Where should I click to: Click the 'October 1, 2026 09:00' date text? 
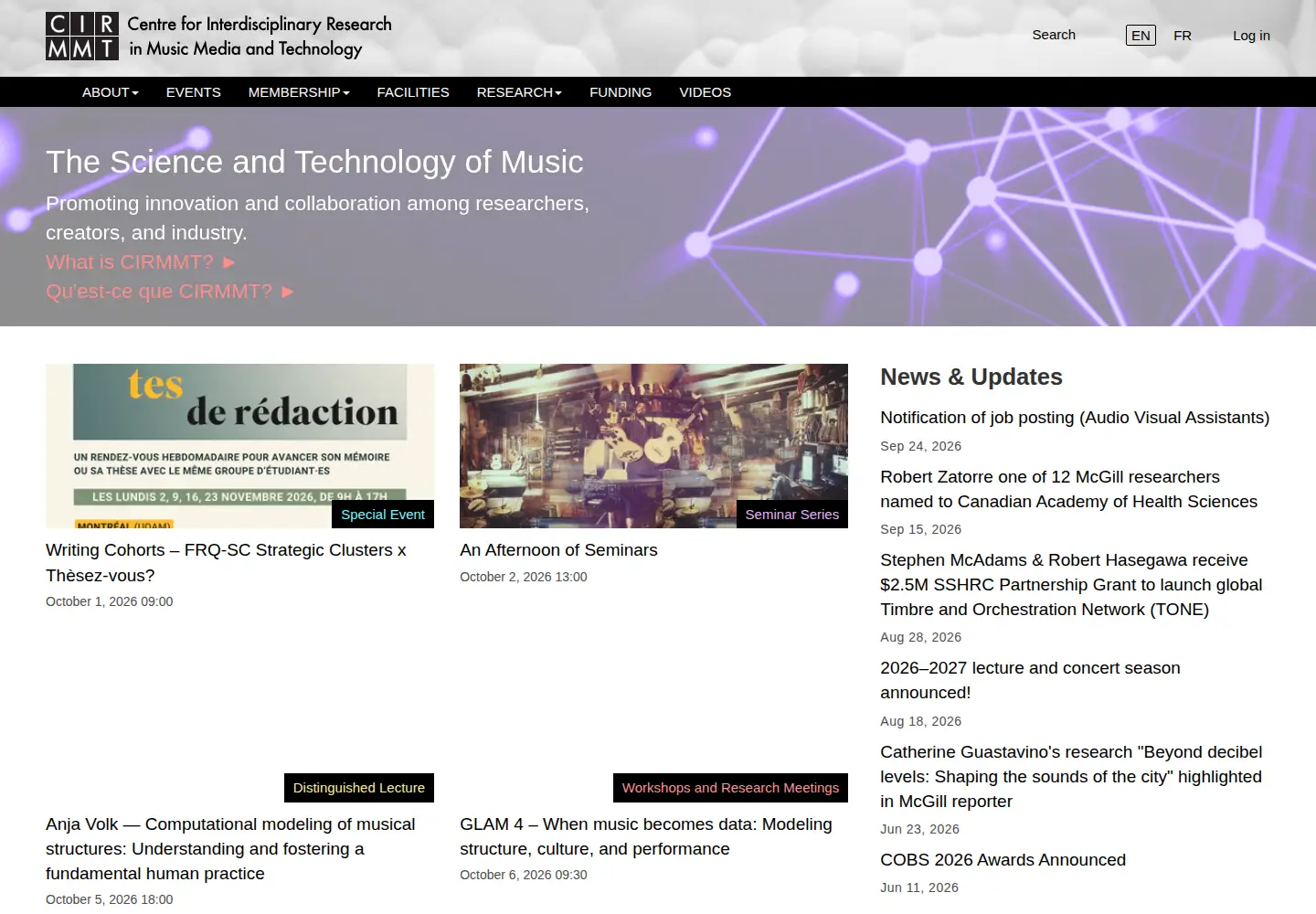pos(110,601)
